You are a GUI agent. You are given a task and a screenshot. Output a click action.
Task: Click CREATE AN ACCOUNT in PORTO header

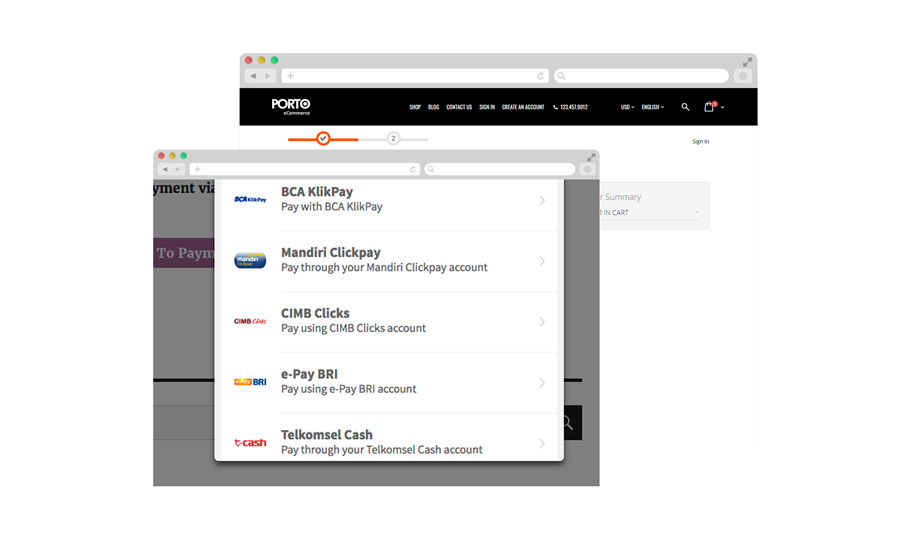(x=523, y=107)
